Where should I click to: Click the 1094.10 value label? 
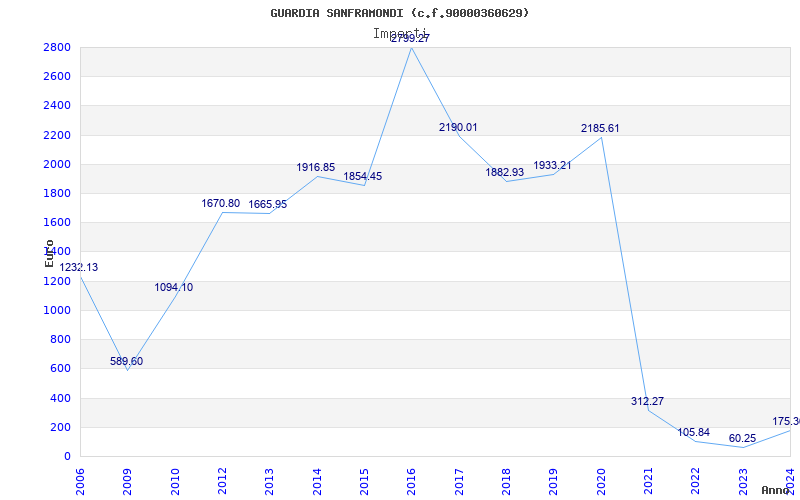pos(174,288)
